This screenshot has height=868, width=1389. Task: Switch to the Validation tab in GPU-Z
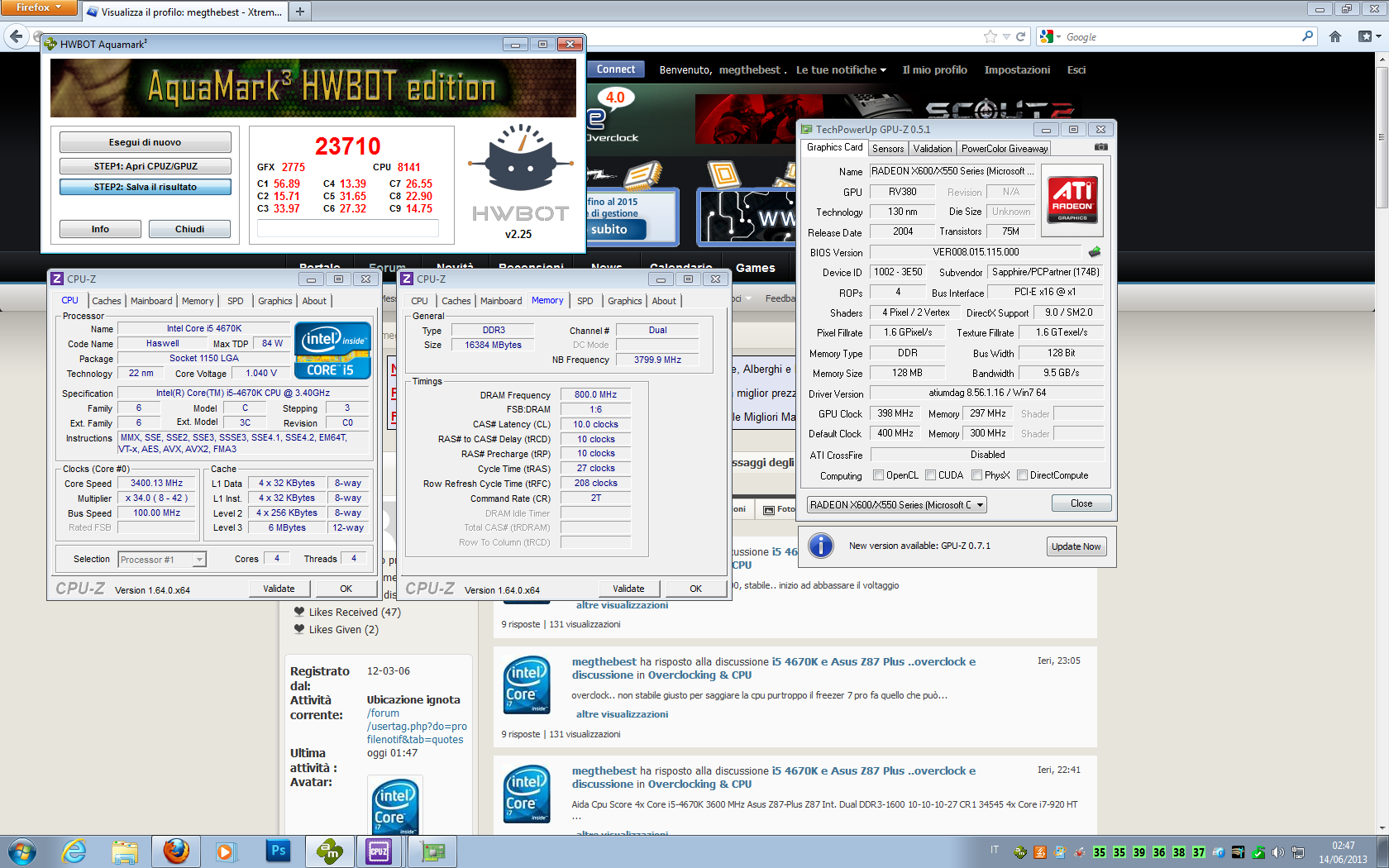933,149
